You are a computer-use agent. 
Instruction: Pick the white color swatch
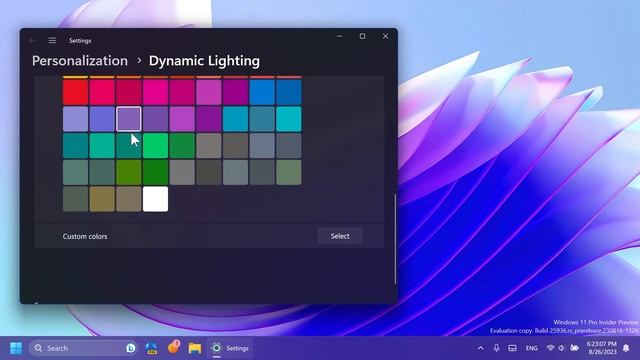156,199
